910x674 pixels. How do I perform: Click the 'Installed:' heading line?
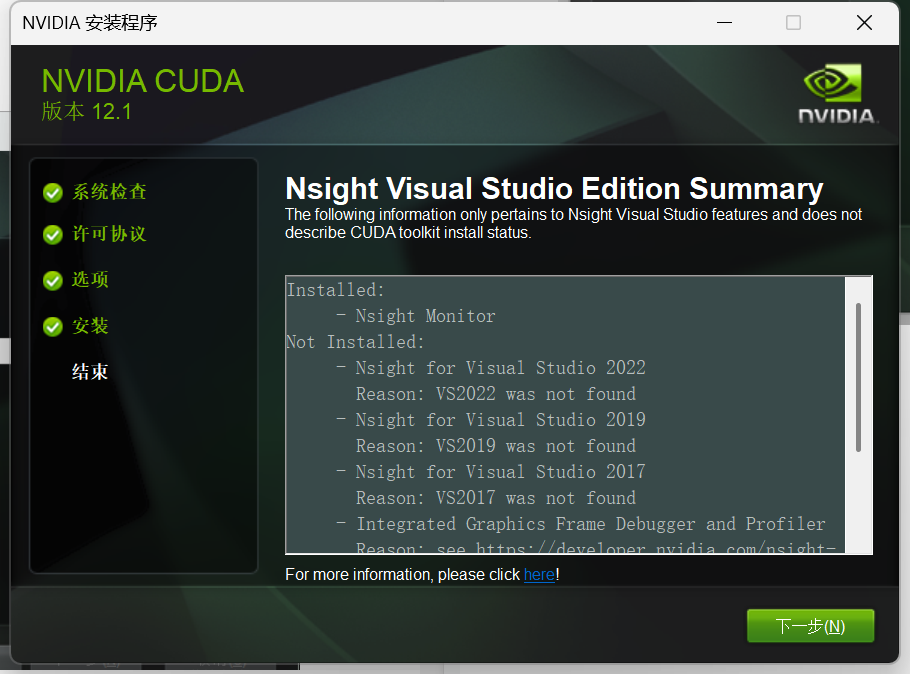pyautogui.click(x=335, y=290)
